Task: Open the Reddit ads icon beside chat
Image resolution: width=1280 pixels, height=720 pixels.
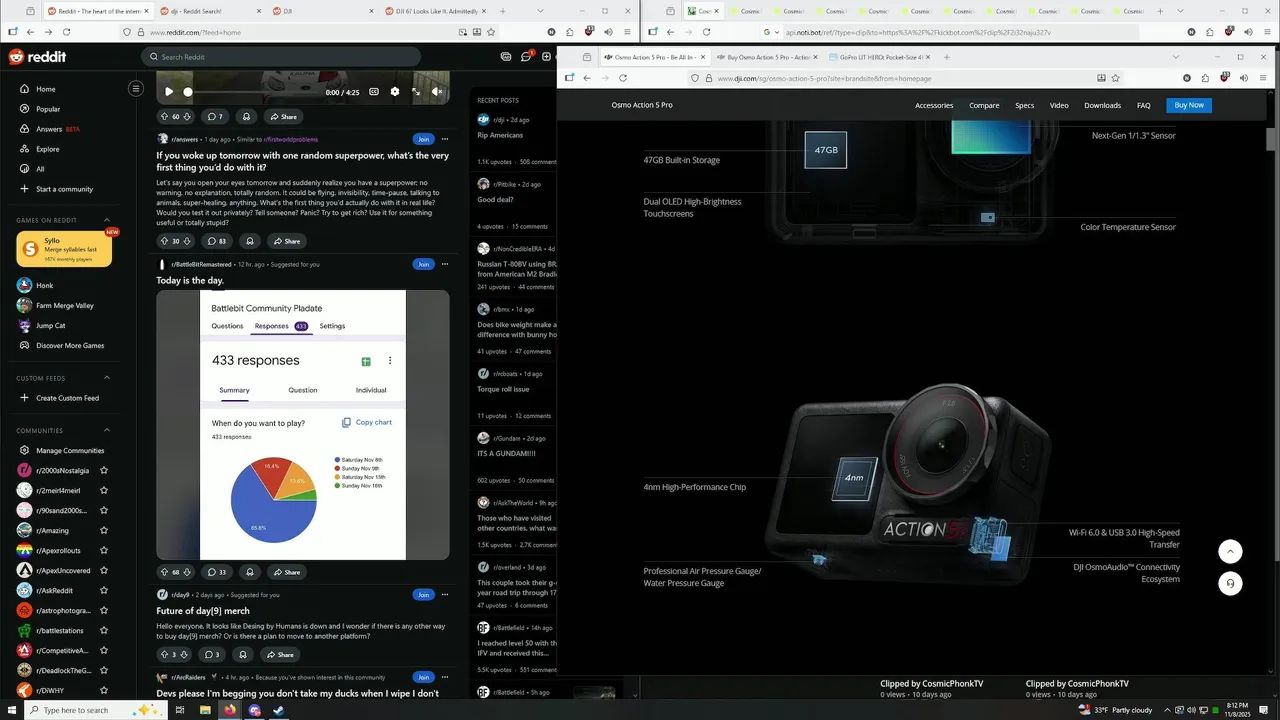Action: pyautogui.click(x=506, y=57)
